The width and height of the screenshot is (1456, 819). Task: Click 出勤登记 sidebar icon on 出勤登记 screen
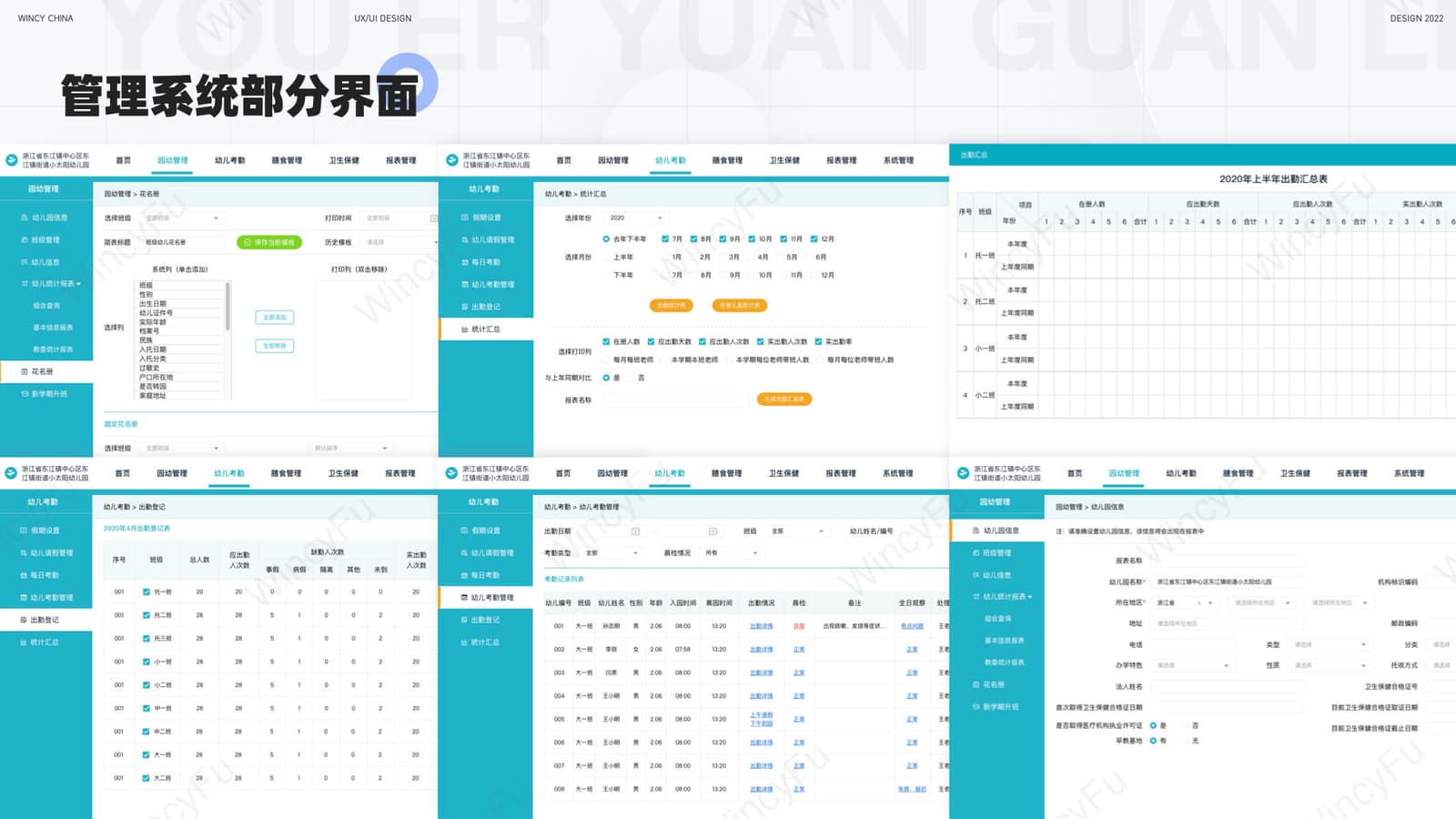coord(24,620)
